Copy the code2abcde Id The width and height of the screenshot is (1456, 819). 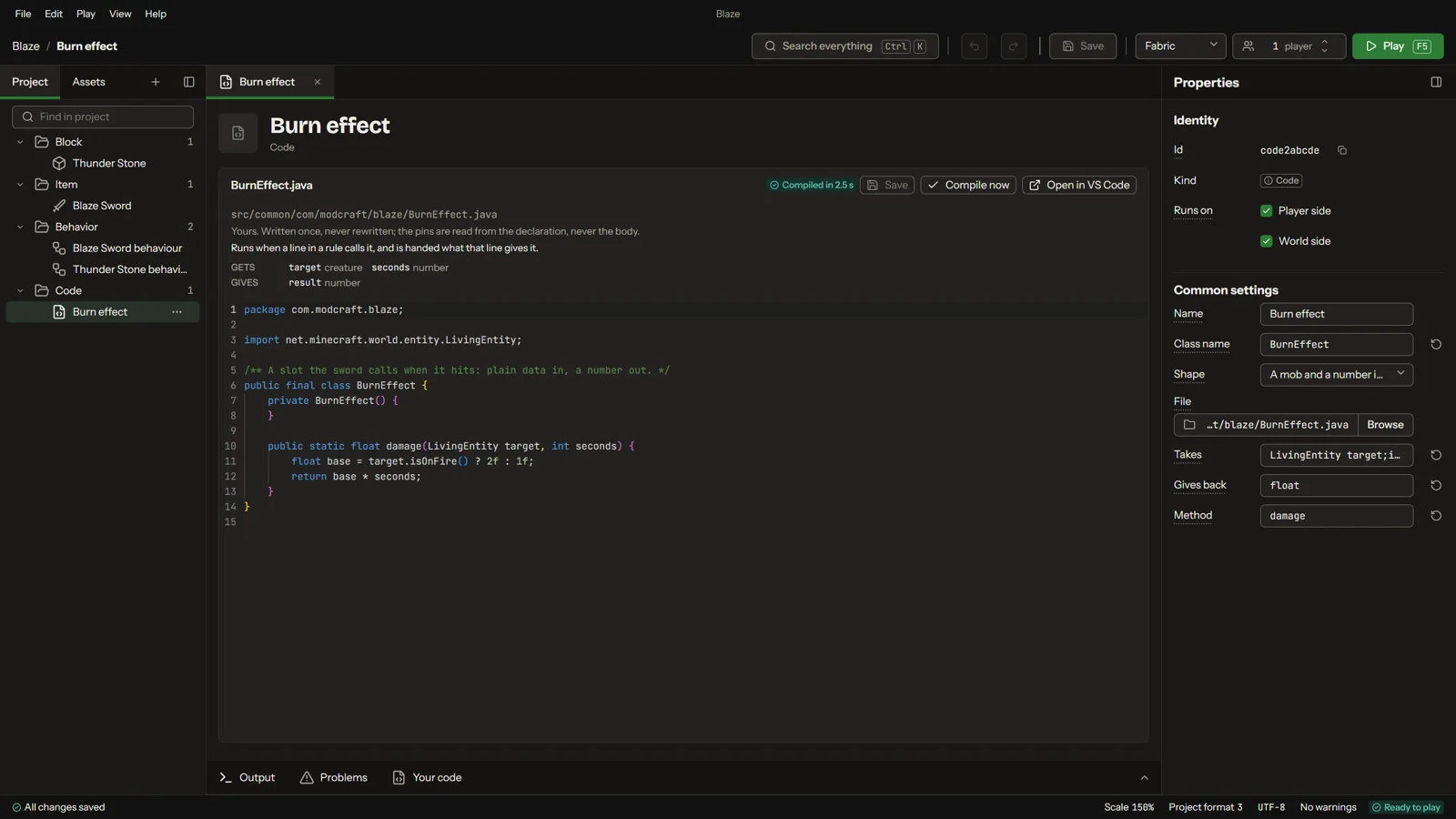1341,150
